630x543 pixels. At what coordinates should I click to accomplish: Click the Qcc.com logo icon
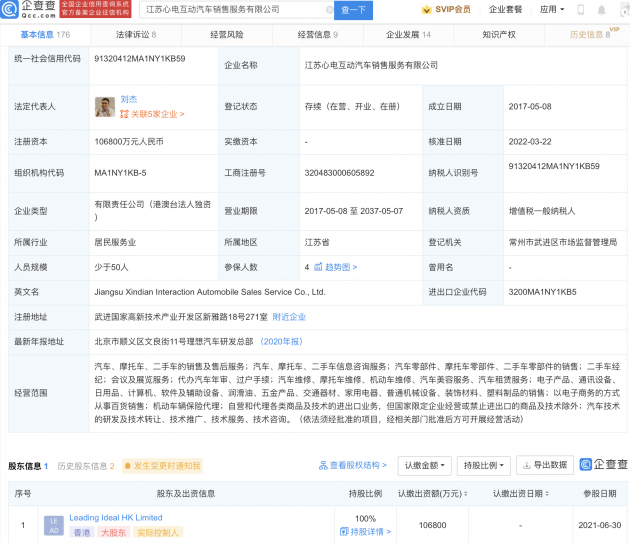pos(9,9)
